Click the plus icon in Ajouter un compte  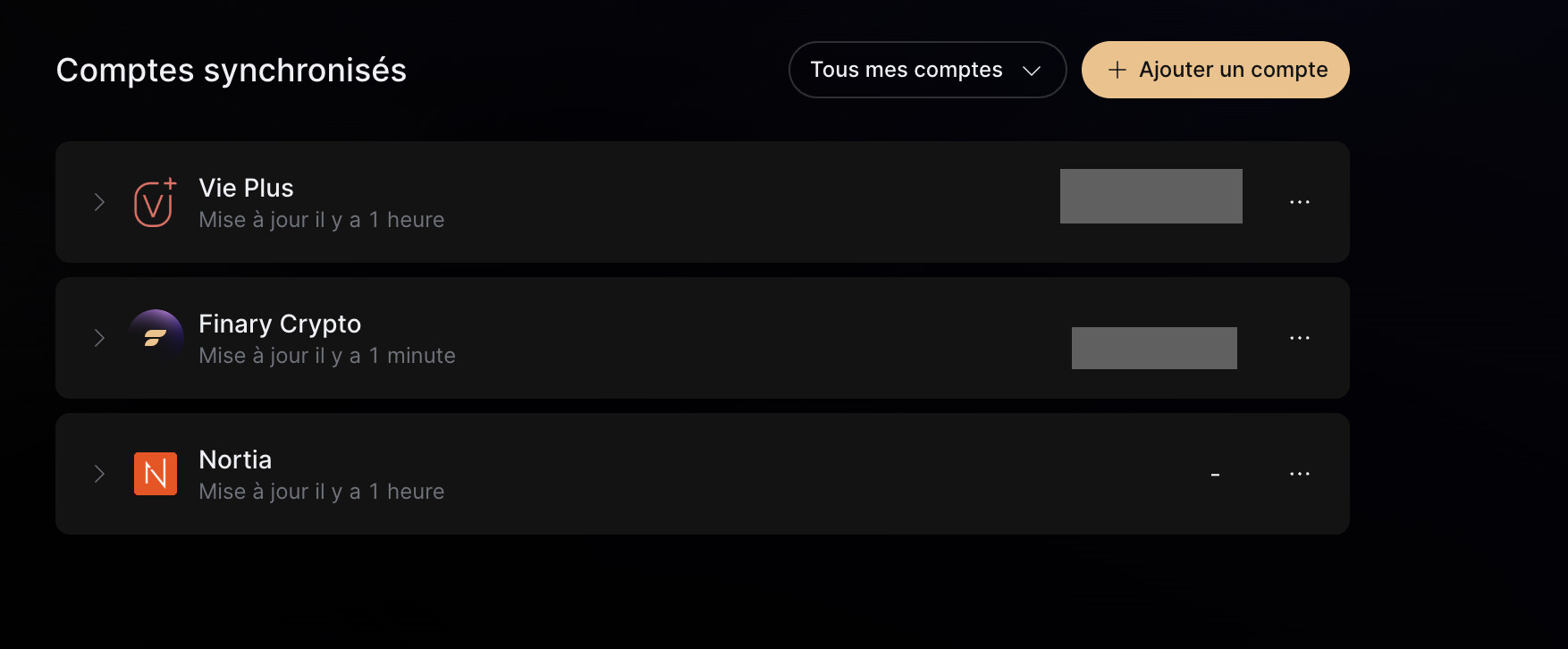point(1117,70)
